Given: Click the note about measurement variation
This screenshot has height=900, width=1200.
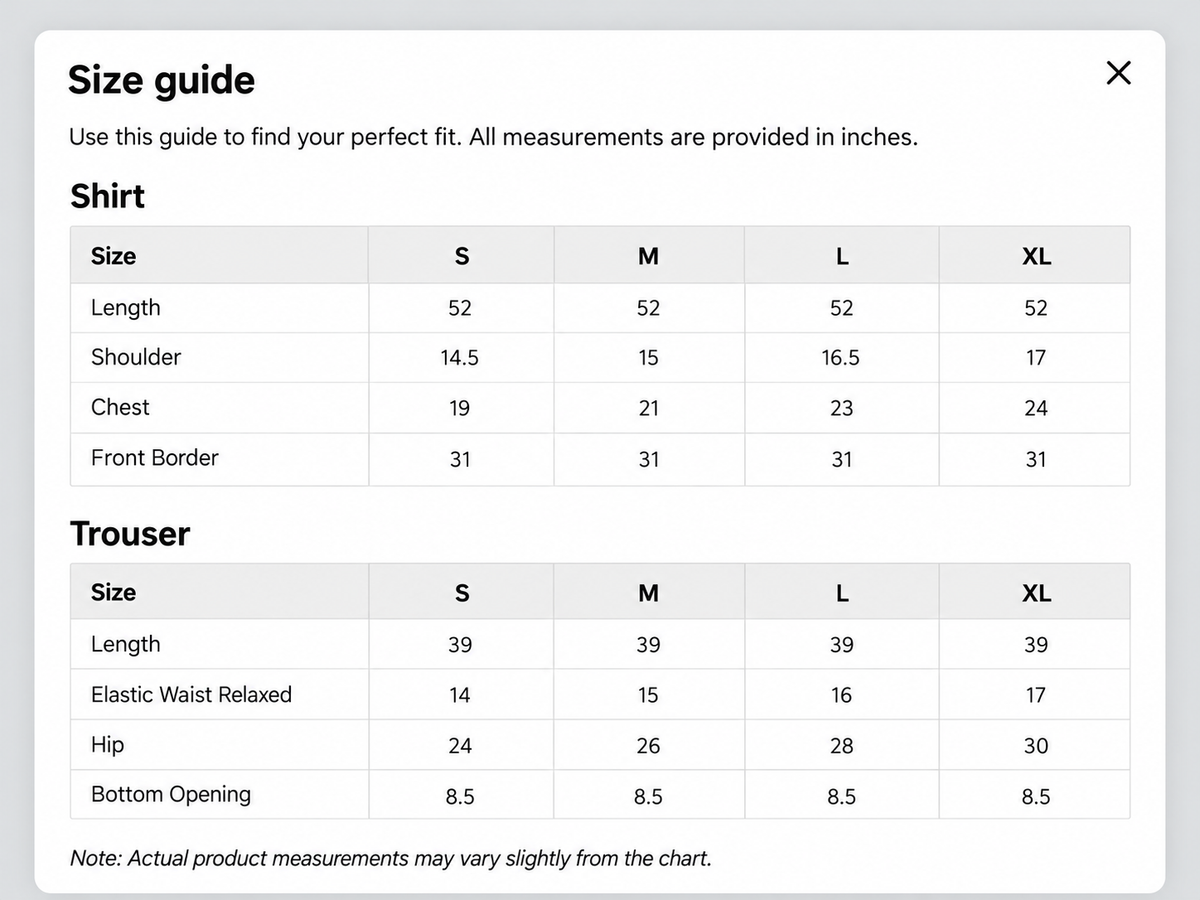Looking at the screenshot, I should pyautogui.click(x=390, y=858).
